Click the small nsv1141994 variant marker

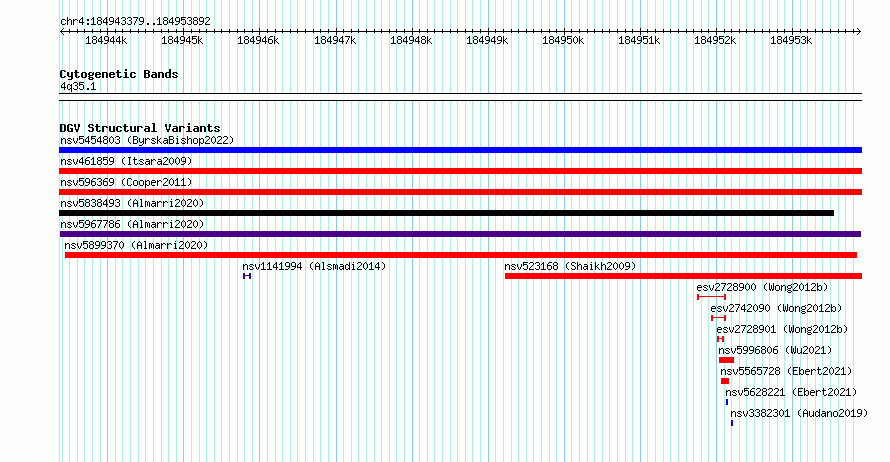247,276
